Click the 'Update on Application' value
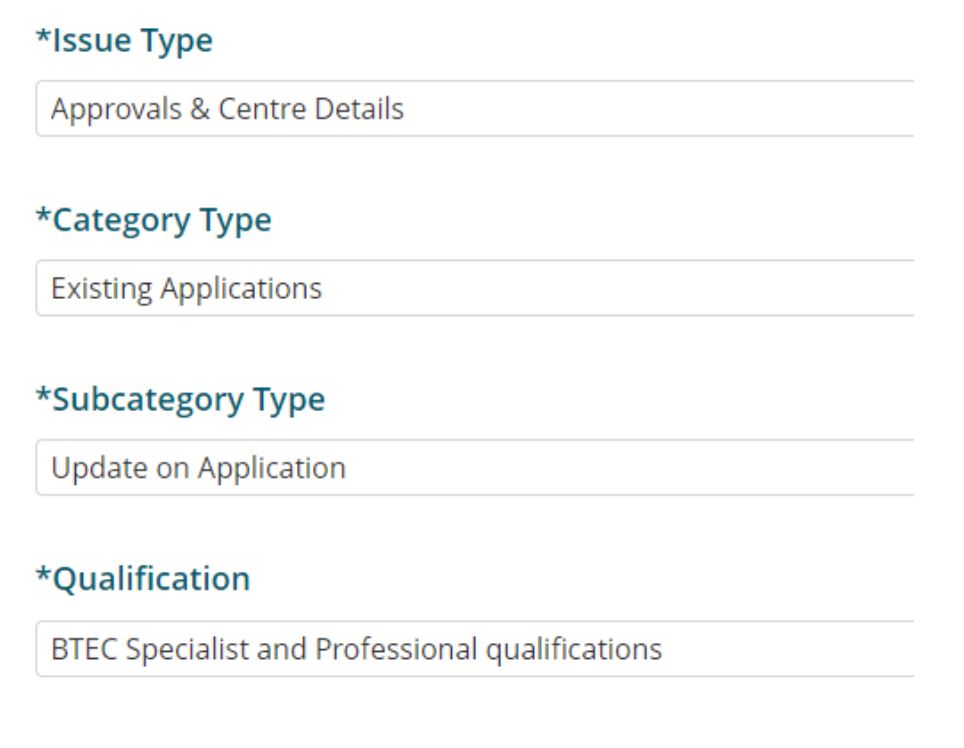The height and width of the screenshot is (748, 964). coord(199,468)
